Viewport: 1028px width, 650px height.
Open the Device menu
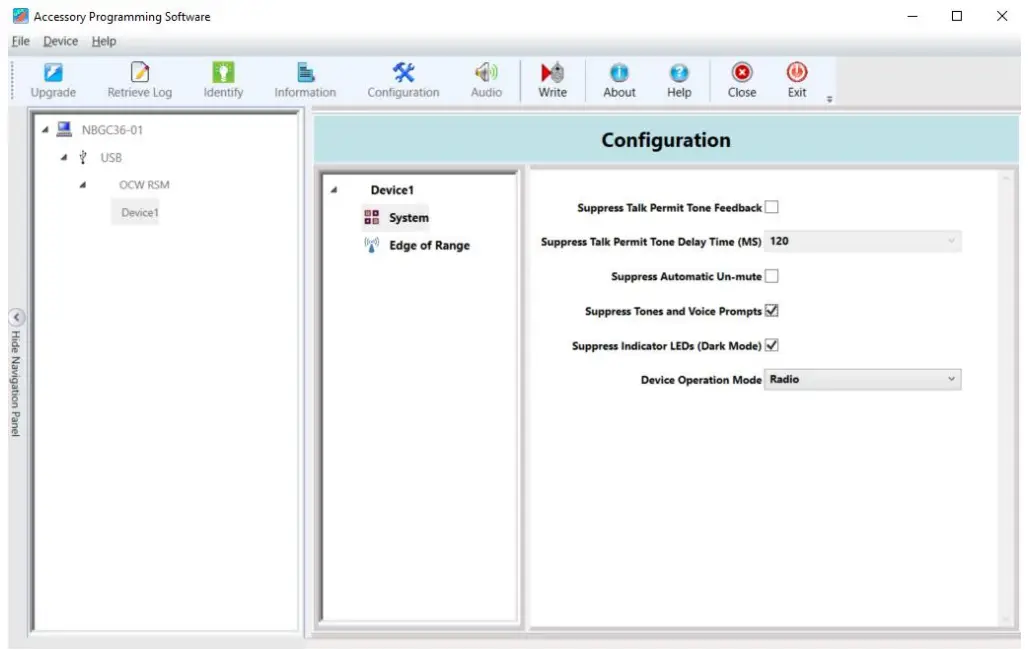[x=60, y=41]
